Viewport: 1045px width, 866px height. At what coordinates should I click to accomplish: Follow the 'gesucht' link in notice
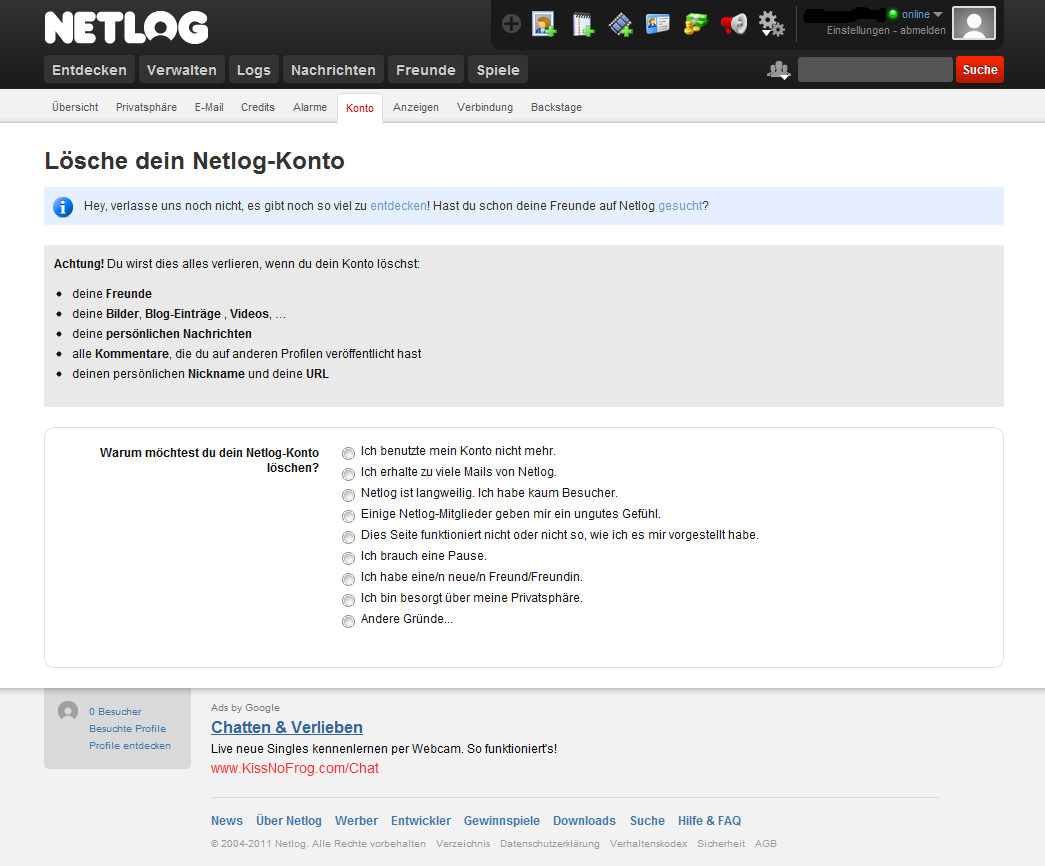coord(680,206)
